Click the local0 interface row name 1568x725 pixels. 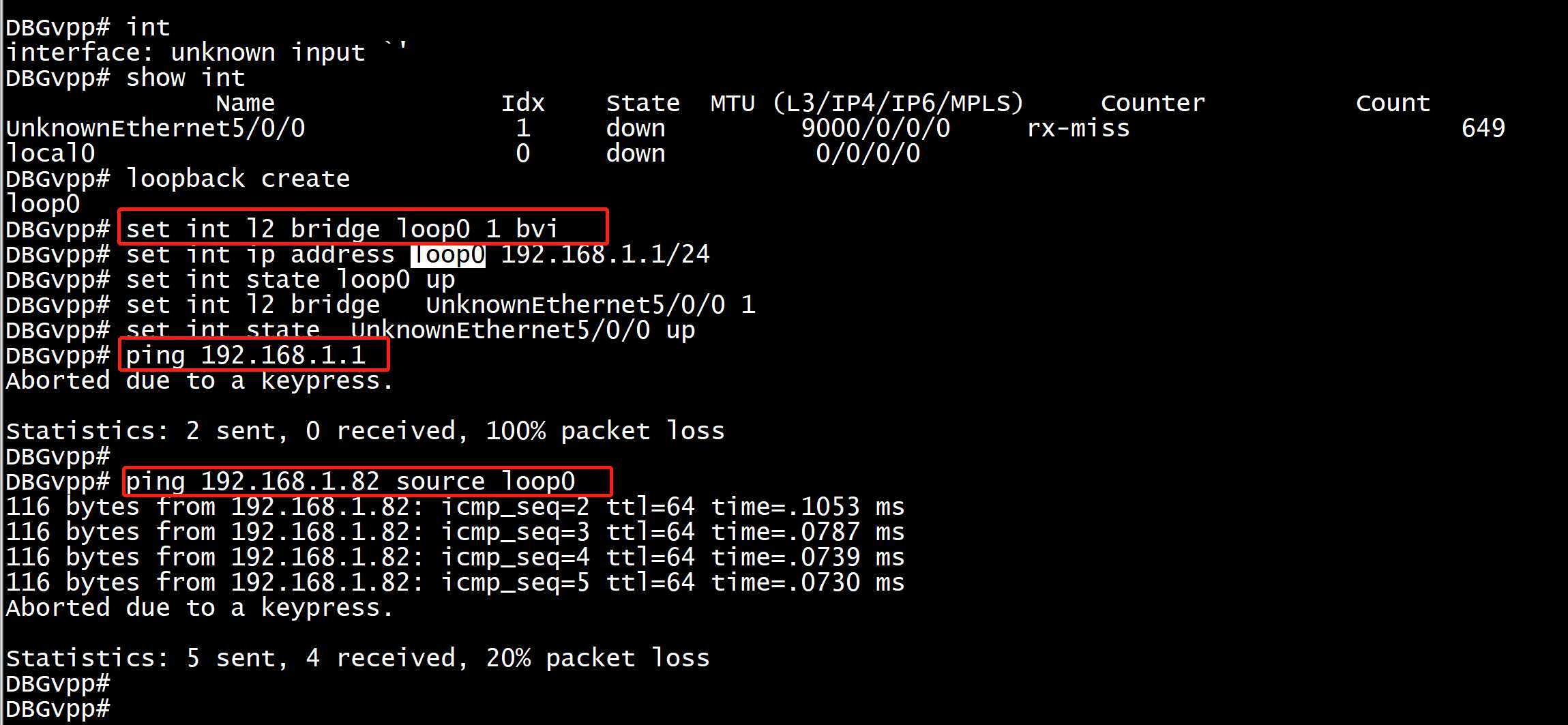(50, 153)
